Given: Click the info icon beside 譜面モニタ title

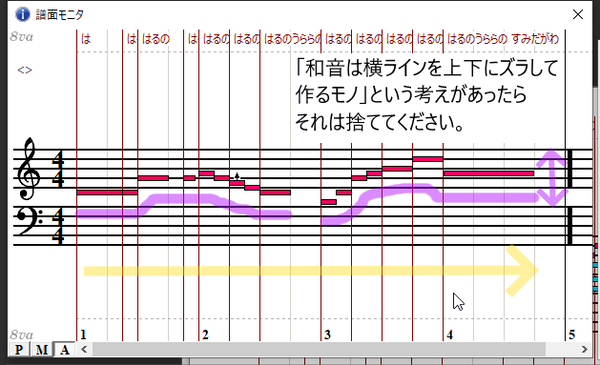Looking at the screenshot, I should [x=22, y=15].
